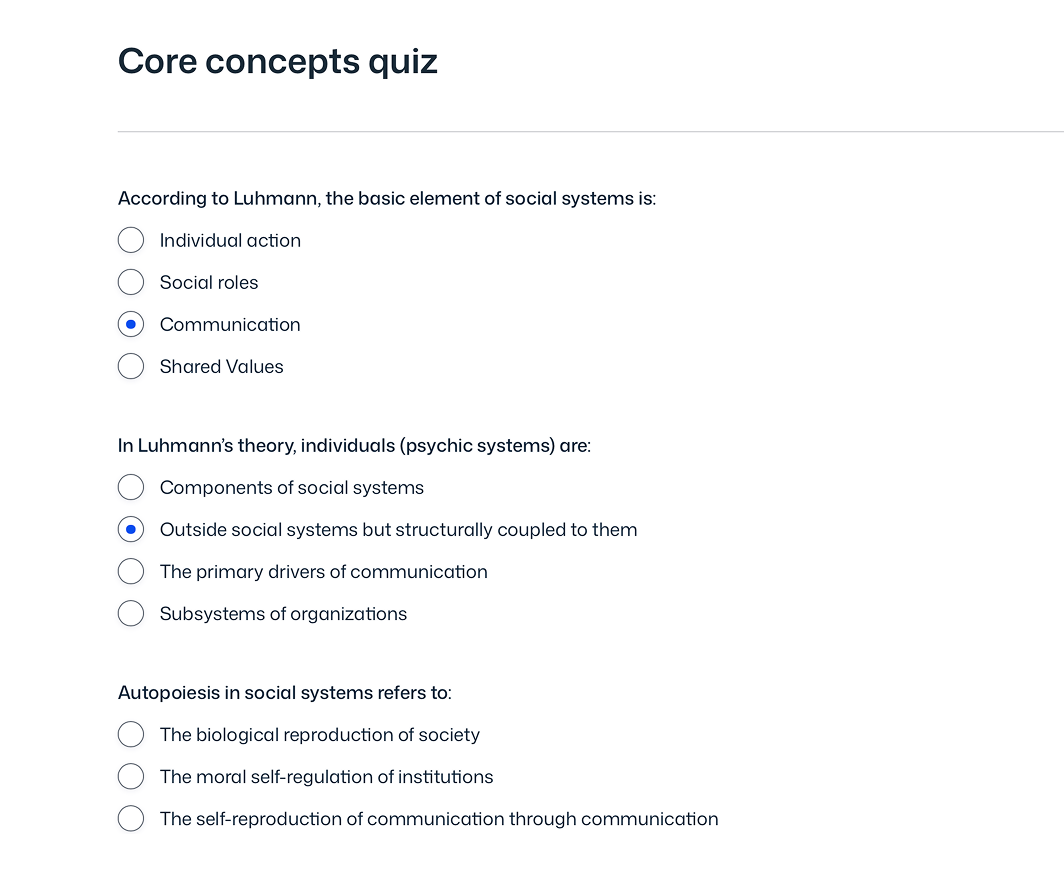This screenshot has height=875, width=1064.
Task: Click the 'Autopoiesis in social systems' question text
Action: (x=284, y=692)
